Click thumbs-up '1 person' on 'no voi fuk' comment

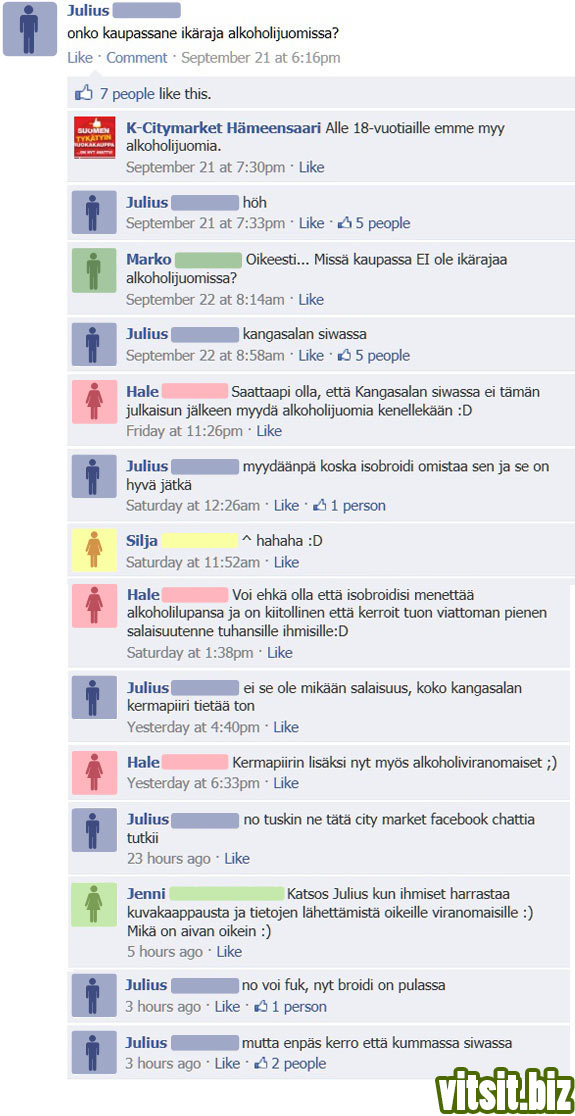pyautogui.click(x=290, y=1006)
